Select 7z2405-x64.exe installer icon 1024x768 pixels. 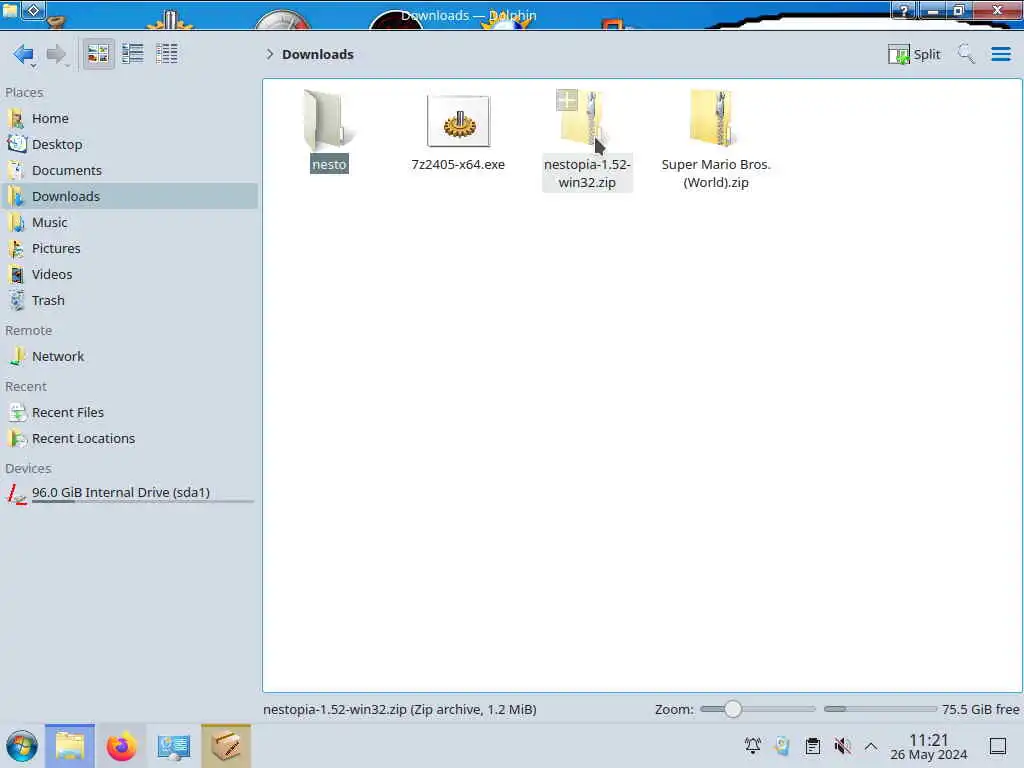[458, 121]
